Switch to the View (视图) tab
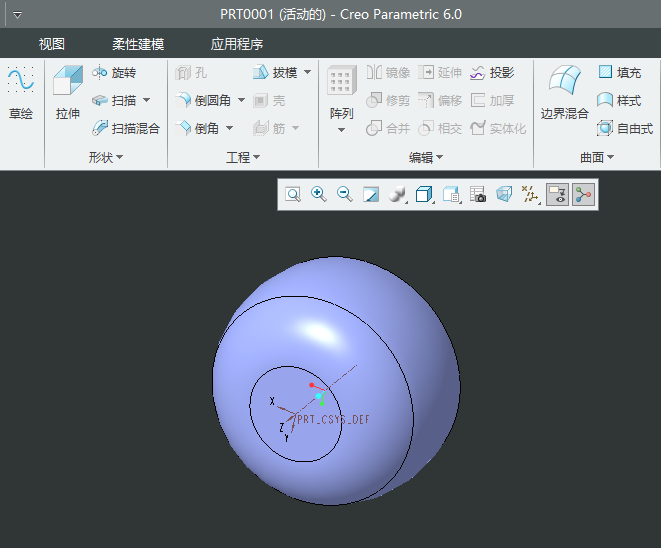Image resolution: width=661 pixels, height=548 pixels. [x=52, y=44]
